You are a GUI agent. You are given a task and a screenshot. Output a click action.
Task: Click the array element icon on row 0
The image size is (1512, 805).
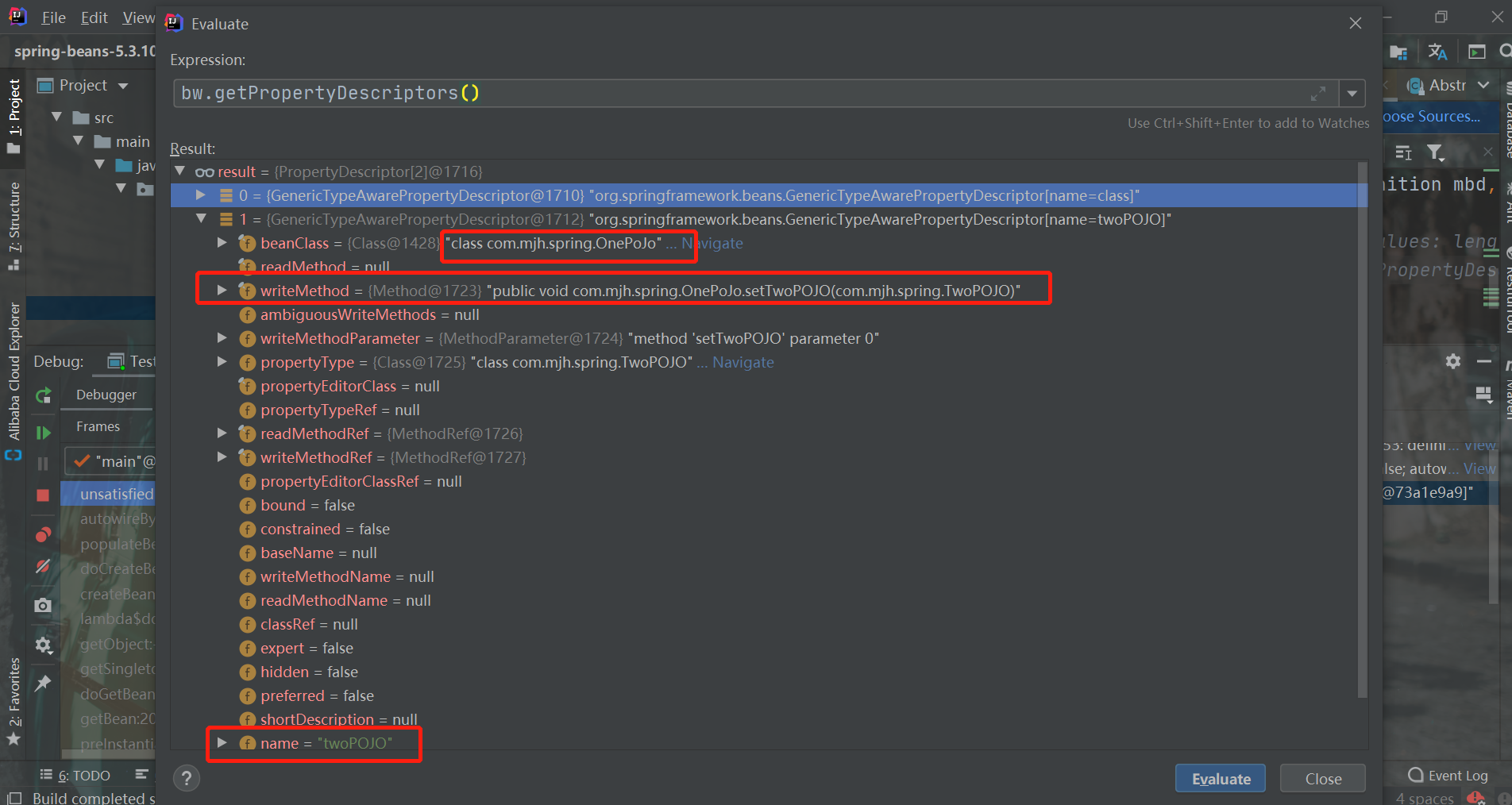point(226,195)
